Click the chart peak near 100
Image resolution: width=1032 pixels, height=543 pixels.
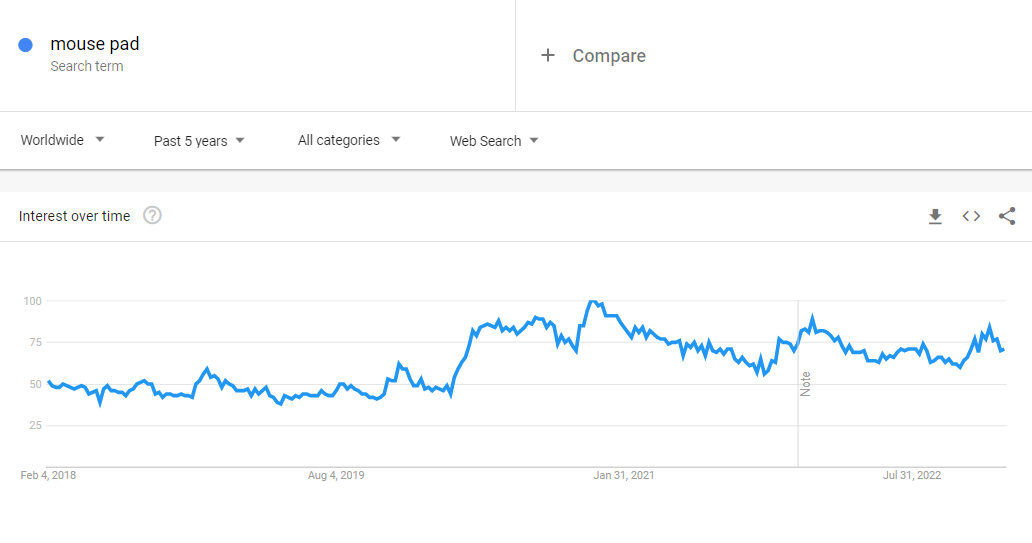593,301
